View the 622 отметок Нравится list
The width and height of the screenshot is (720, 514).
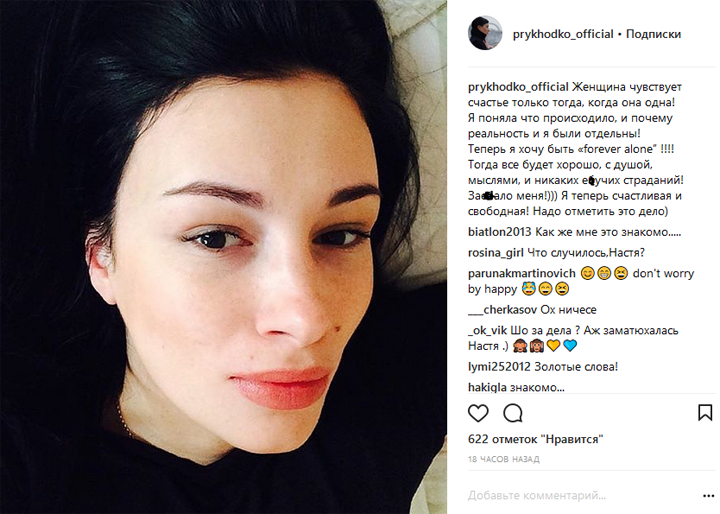pyautogui.click(x=535, y=439)
